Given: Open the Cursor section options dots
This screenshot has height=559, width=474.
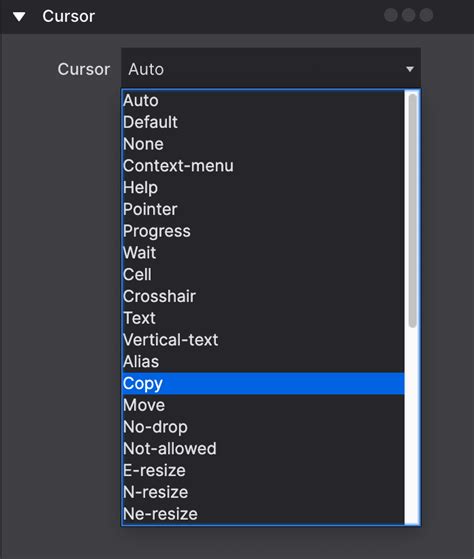Looking at the screenshot, I should [408, 15].
